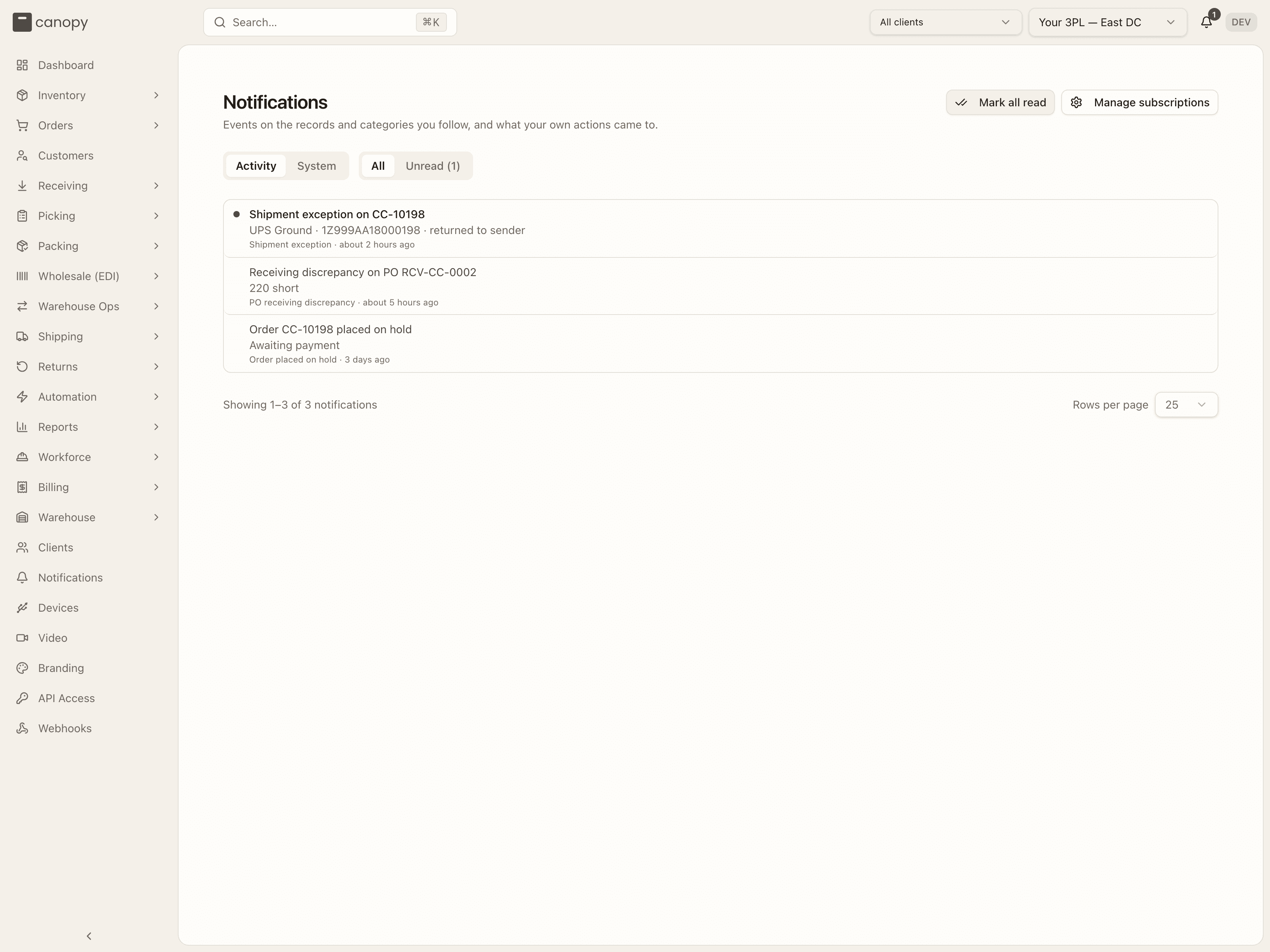Select the All filter tab

pyautogui.click(x=378, y=166)
